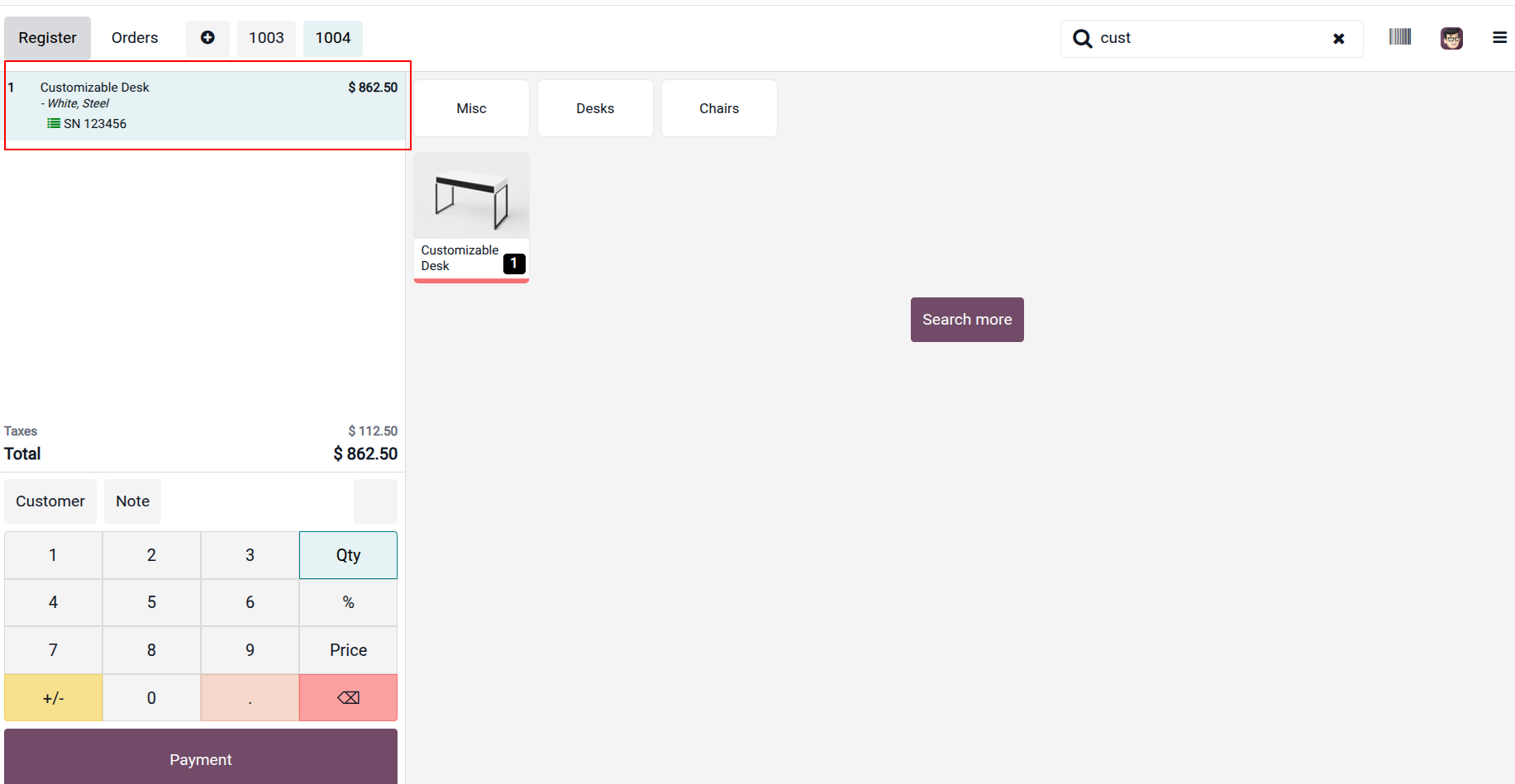Click the blank button beside Note

(375, 501)
